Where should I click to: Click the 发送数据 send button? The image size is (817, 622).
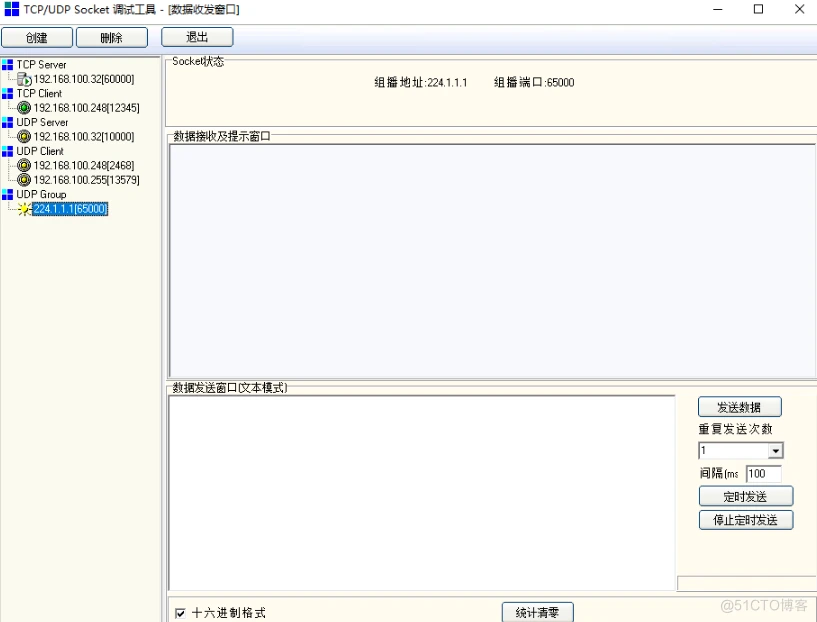(739, 406)
